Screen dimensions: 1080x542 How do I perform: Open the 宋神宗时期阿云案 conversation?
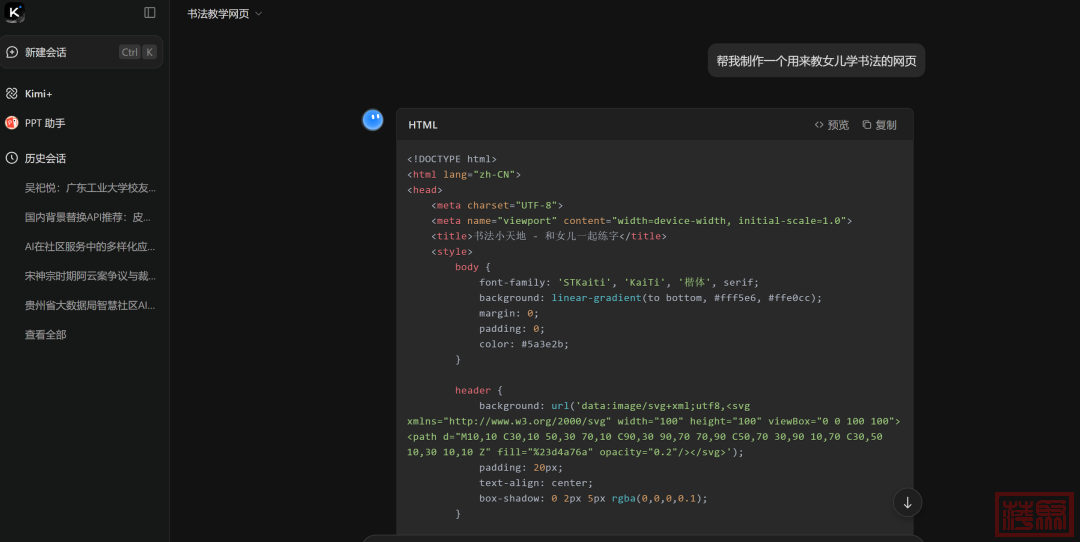click(90, 276)
